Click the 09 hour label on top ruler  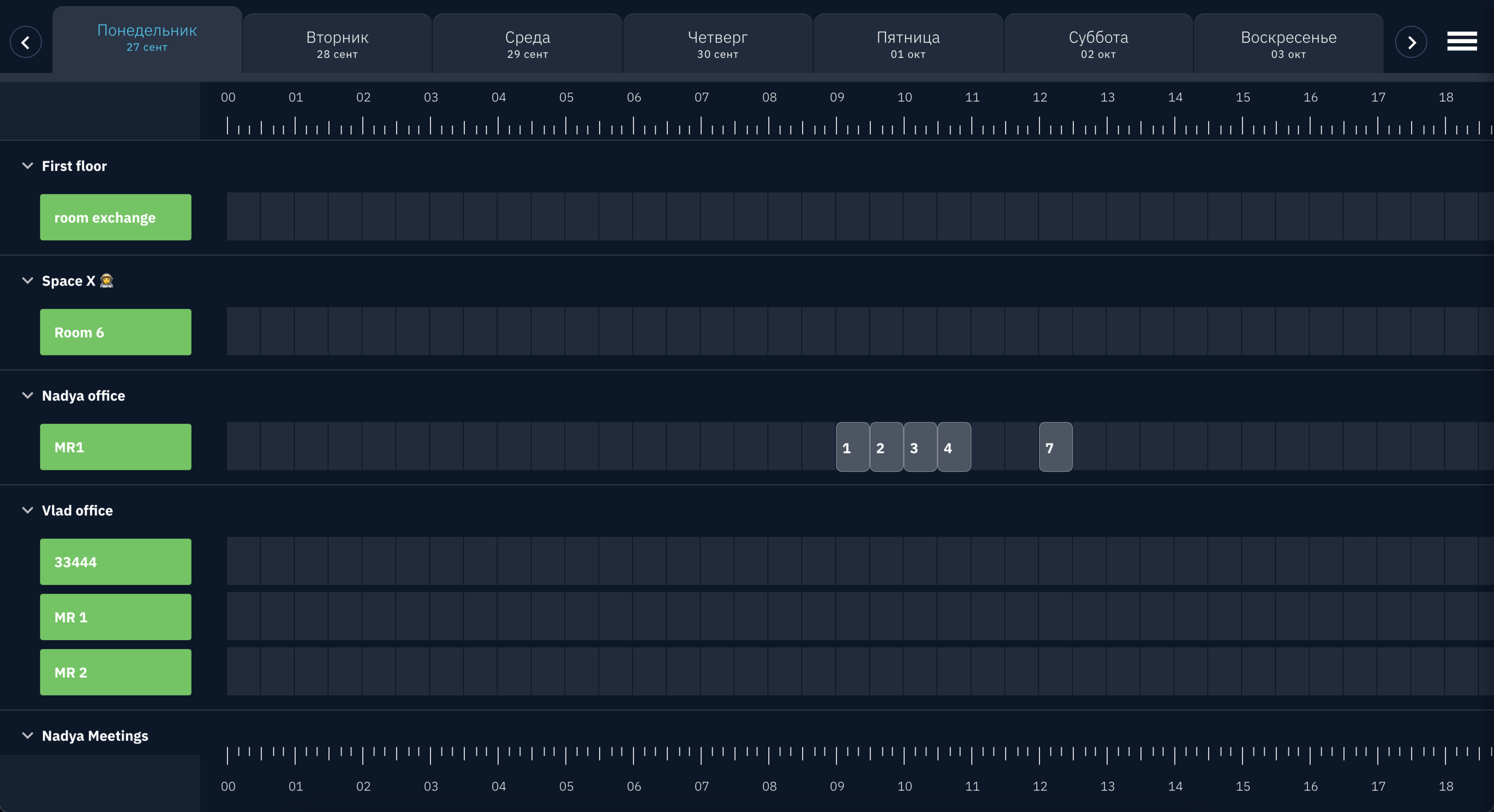click(837, 97)
